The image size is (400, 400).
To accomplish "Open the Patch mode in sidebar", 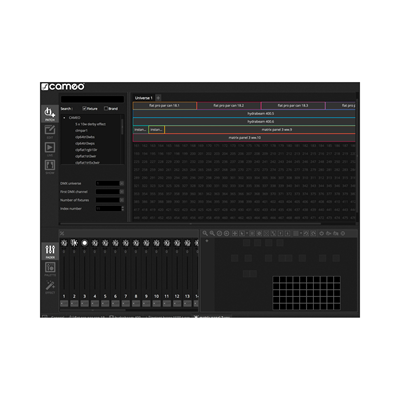I will click(x=50, y=114).
